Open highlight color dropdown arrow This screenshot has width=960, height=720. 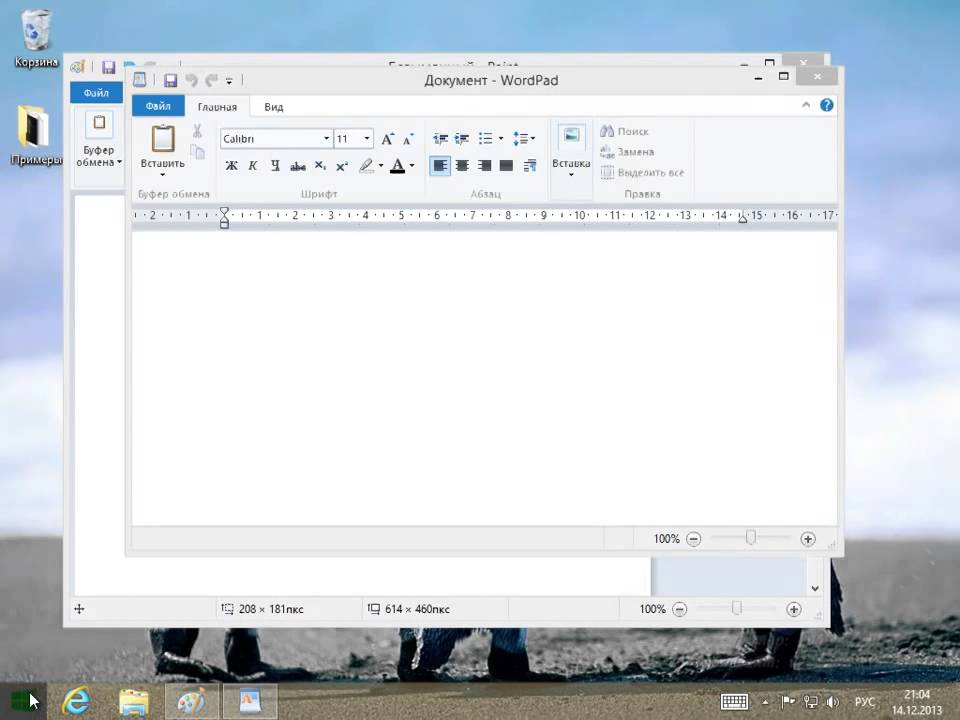pos(381,165)
